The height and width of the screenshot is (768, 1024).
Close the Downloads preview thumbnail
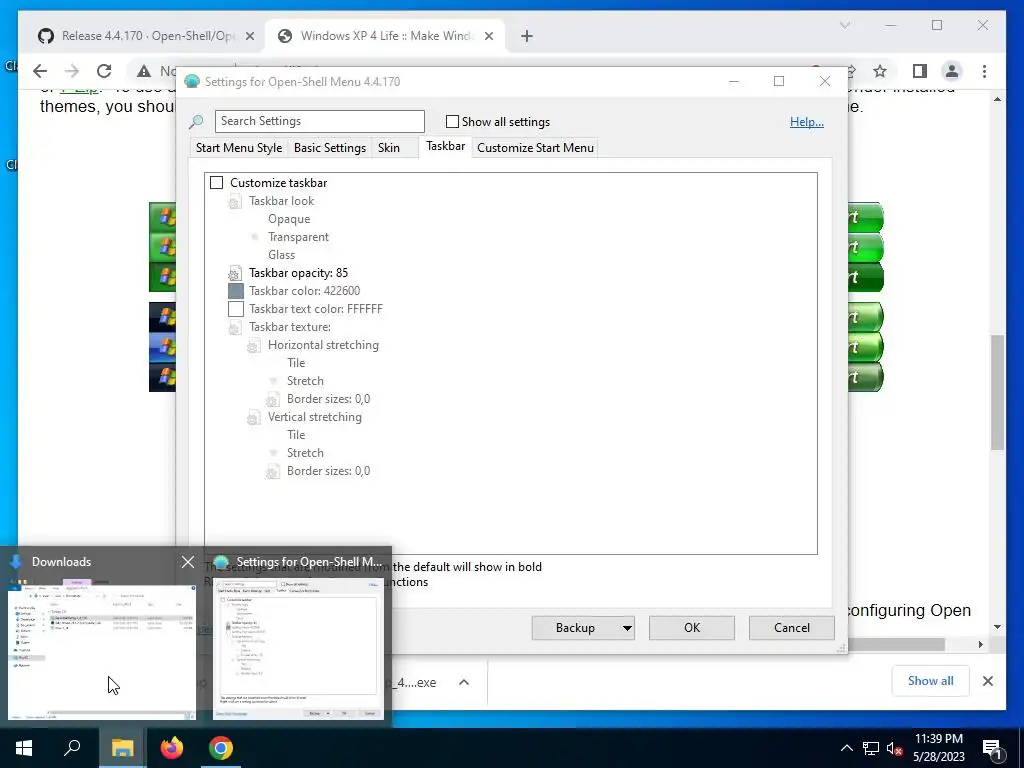[x=187, y=562]
